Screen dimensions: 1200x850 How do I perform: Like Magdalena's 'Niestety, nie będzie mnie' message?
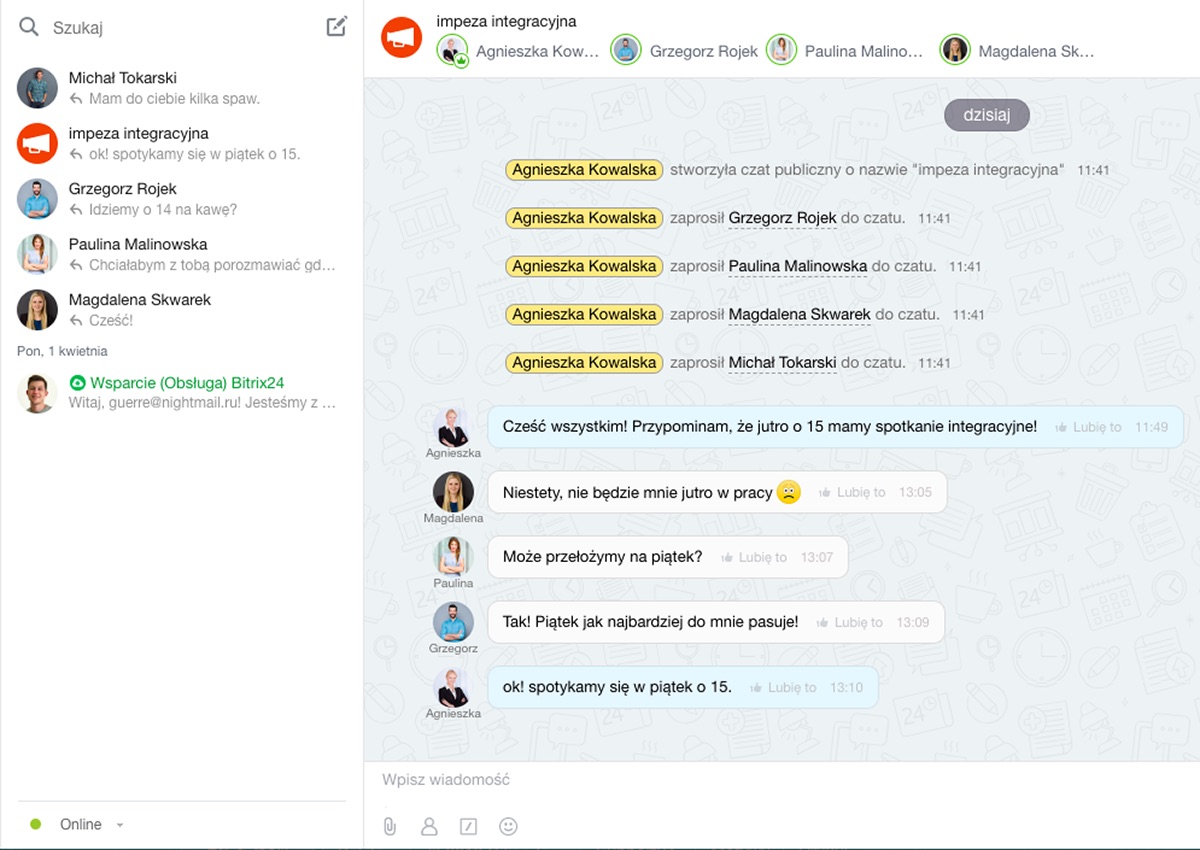coord(852,492)
